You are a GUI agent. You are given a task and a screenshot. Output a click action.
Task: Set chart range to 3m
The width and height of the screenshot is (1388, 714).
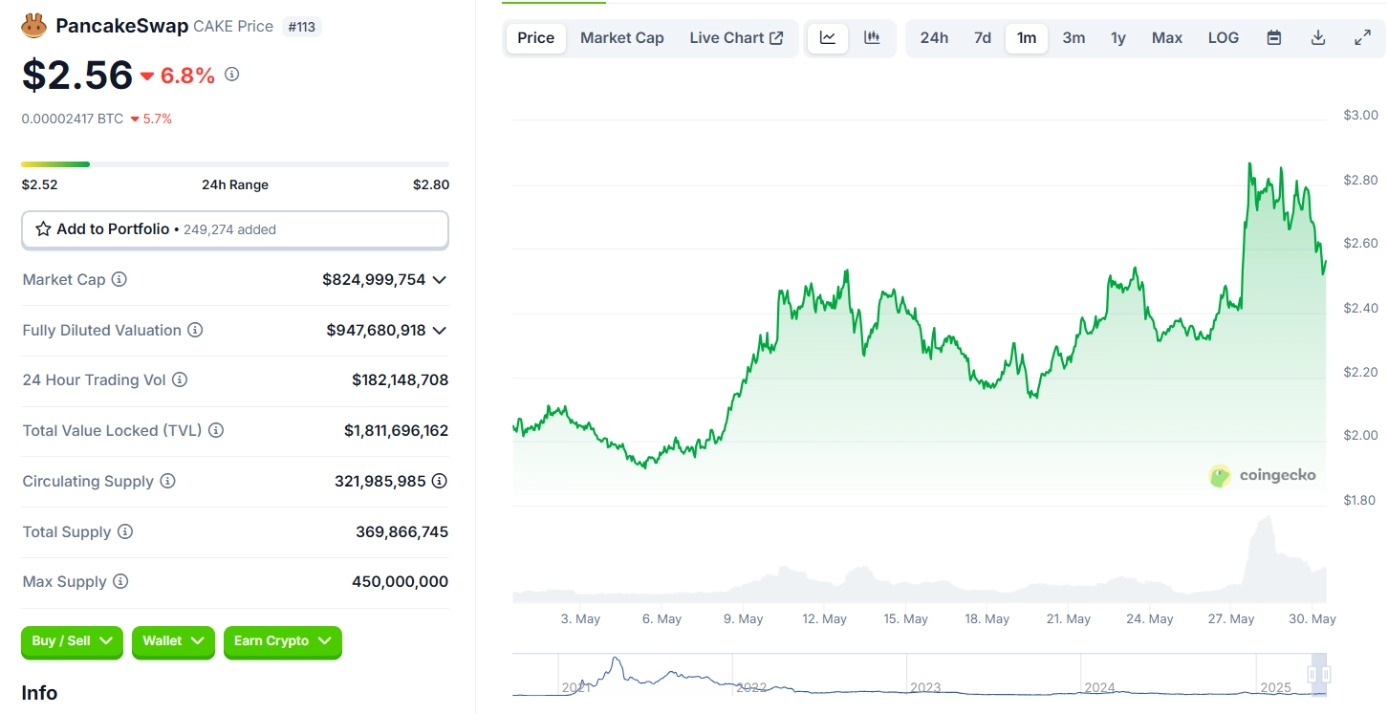(1074, 38)
